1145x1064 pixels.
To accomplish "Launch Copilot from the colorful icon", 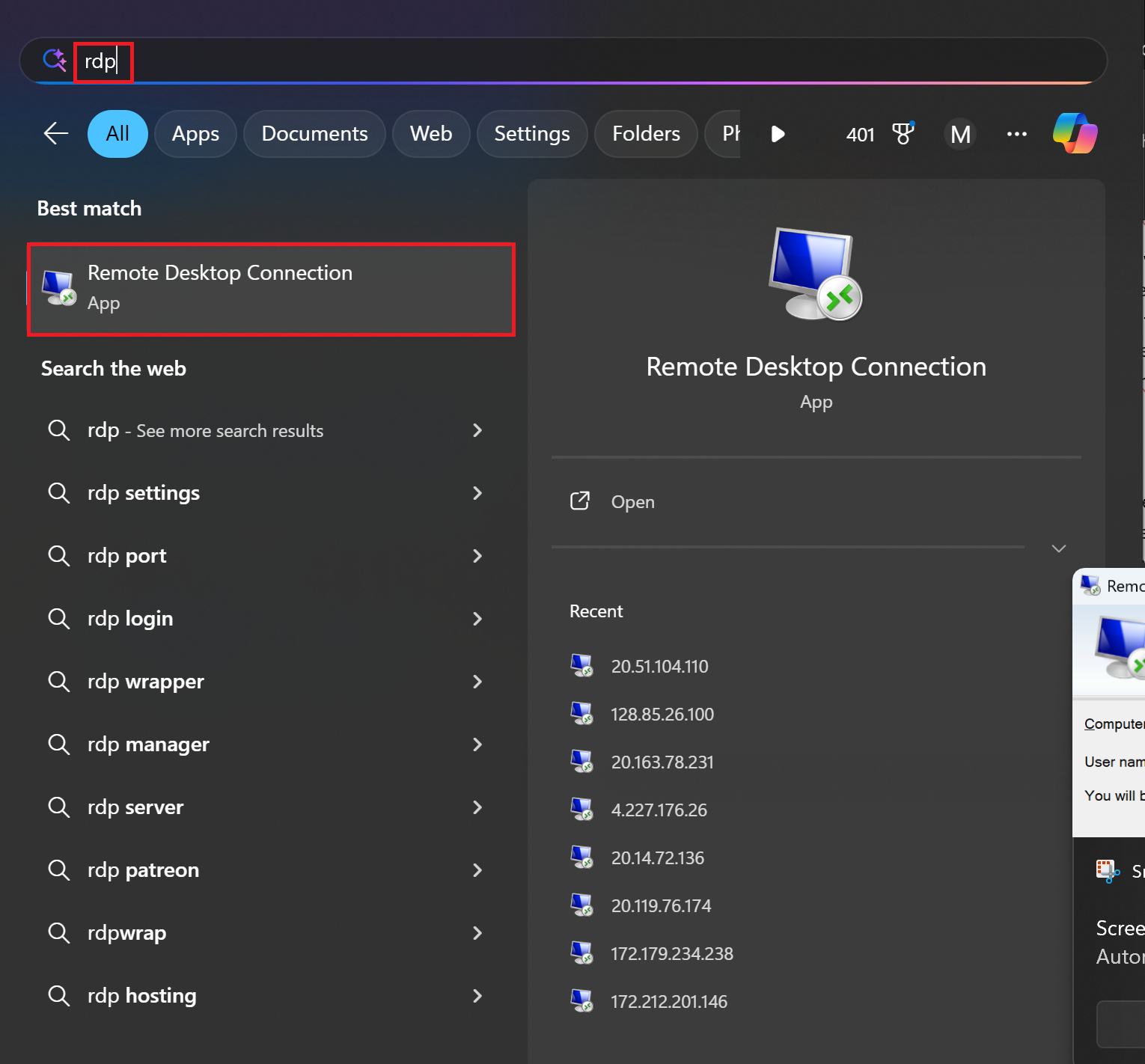I will click(x=1075, y=133).
